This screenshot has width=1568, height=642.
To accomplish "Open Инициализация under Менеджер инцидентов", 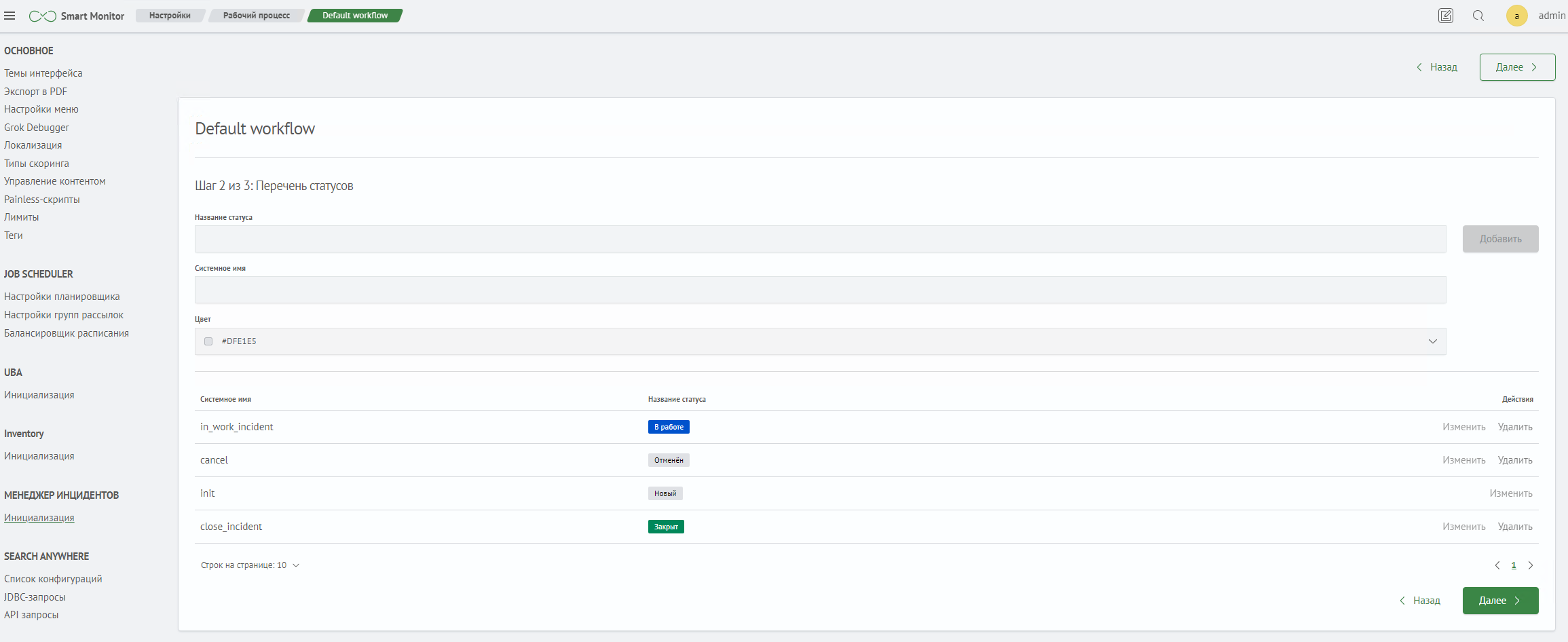I will coord(39,518).
